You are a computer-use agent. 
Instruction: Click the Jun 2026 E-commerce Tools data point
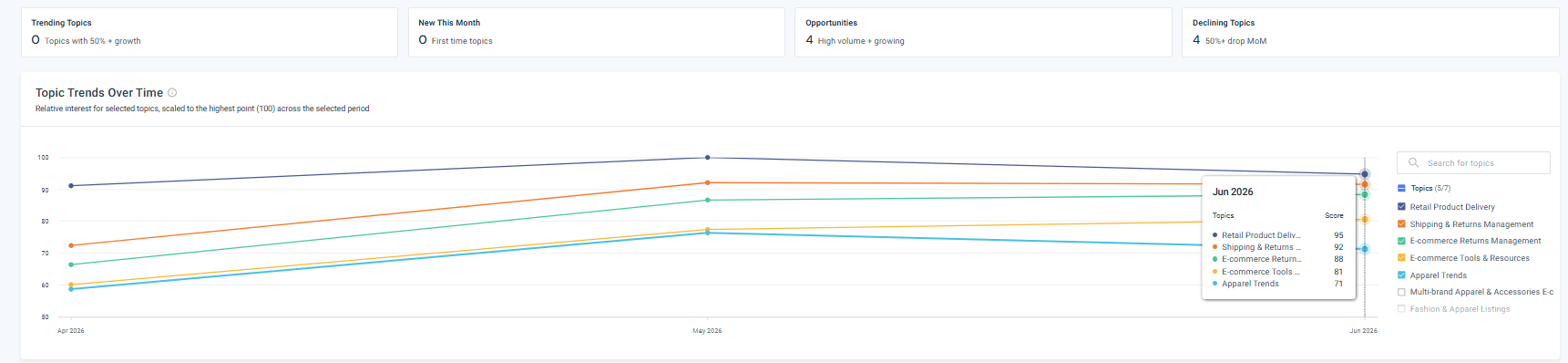coord(1365,219)
